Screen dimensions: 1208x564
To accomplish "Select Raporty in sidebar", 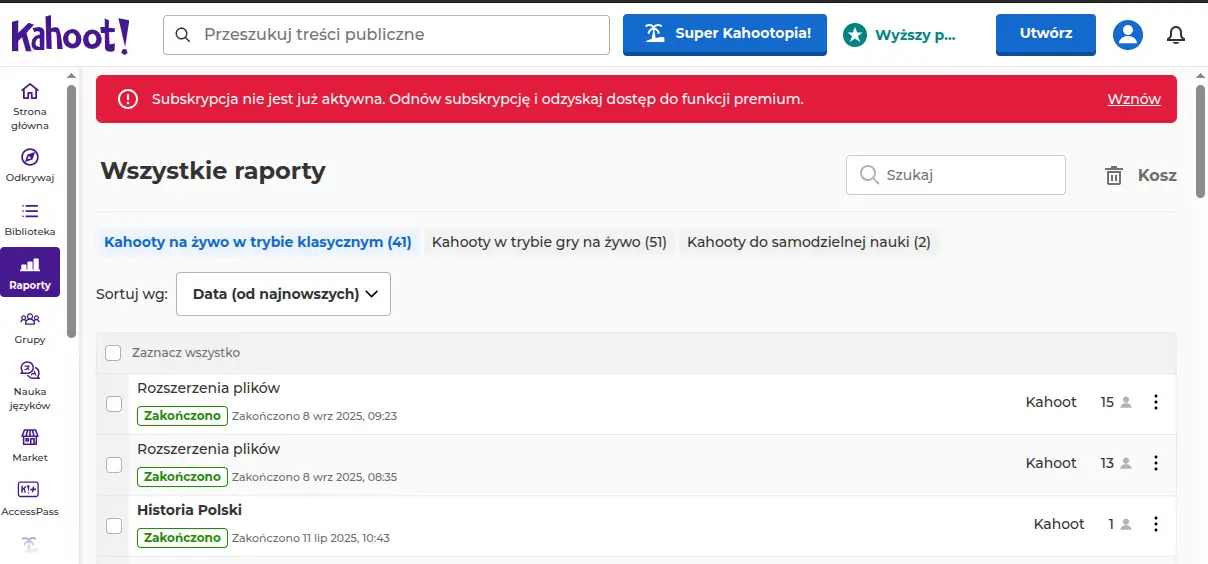I will coord(30,273).
